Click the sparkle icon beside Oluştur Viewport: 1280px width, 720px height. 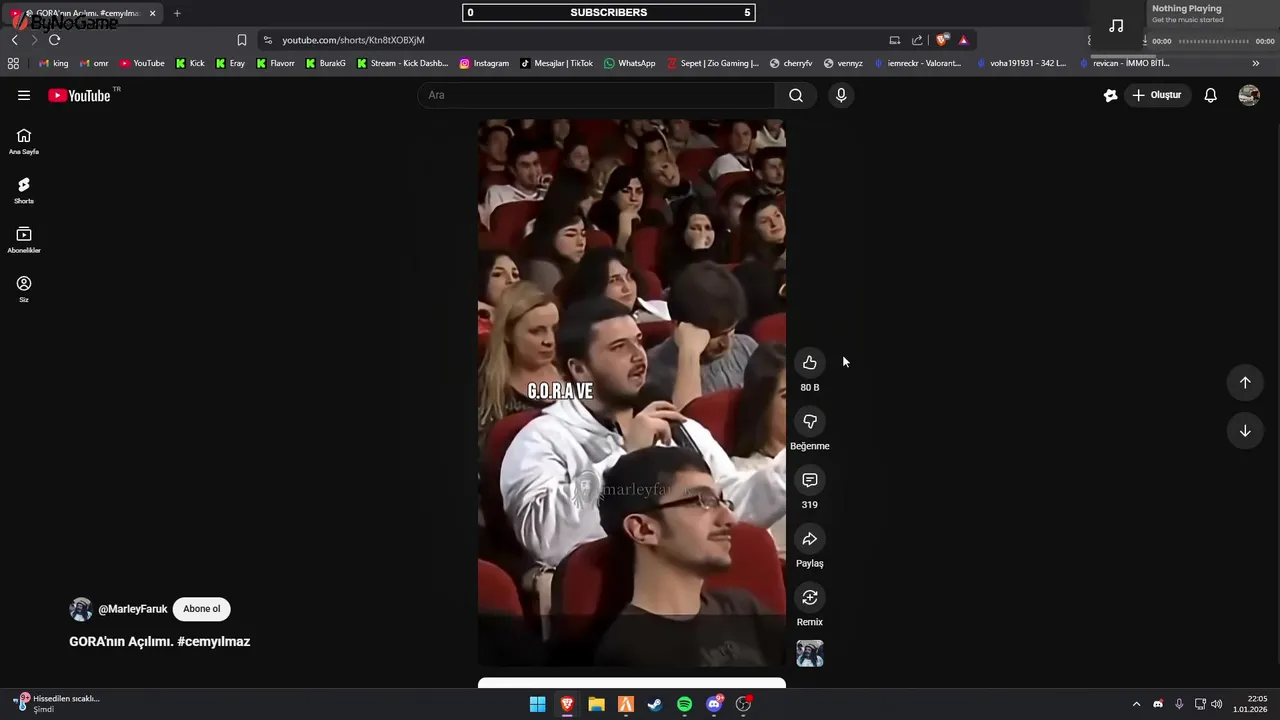pyautogui.click(x=1110, y=95)
